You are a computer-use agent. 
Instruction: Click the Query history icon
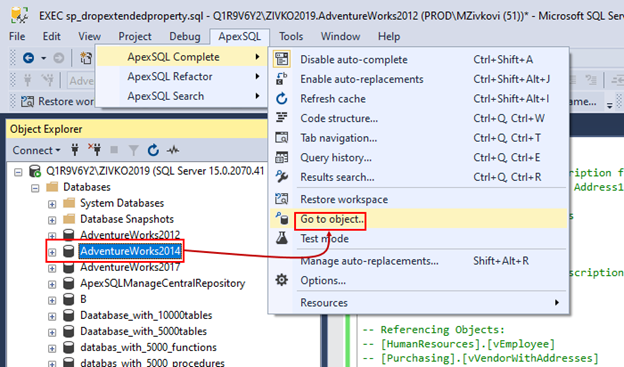tap(282, 157)
